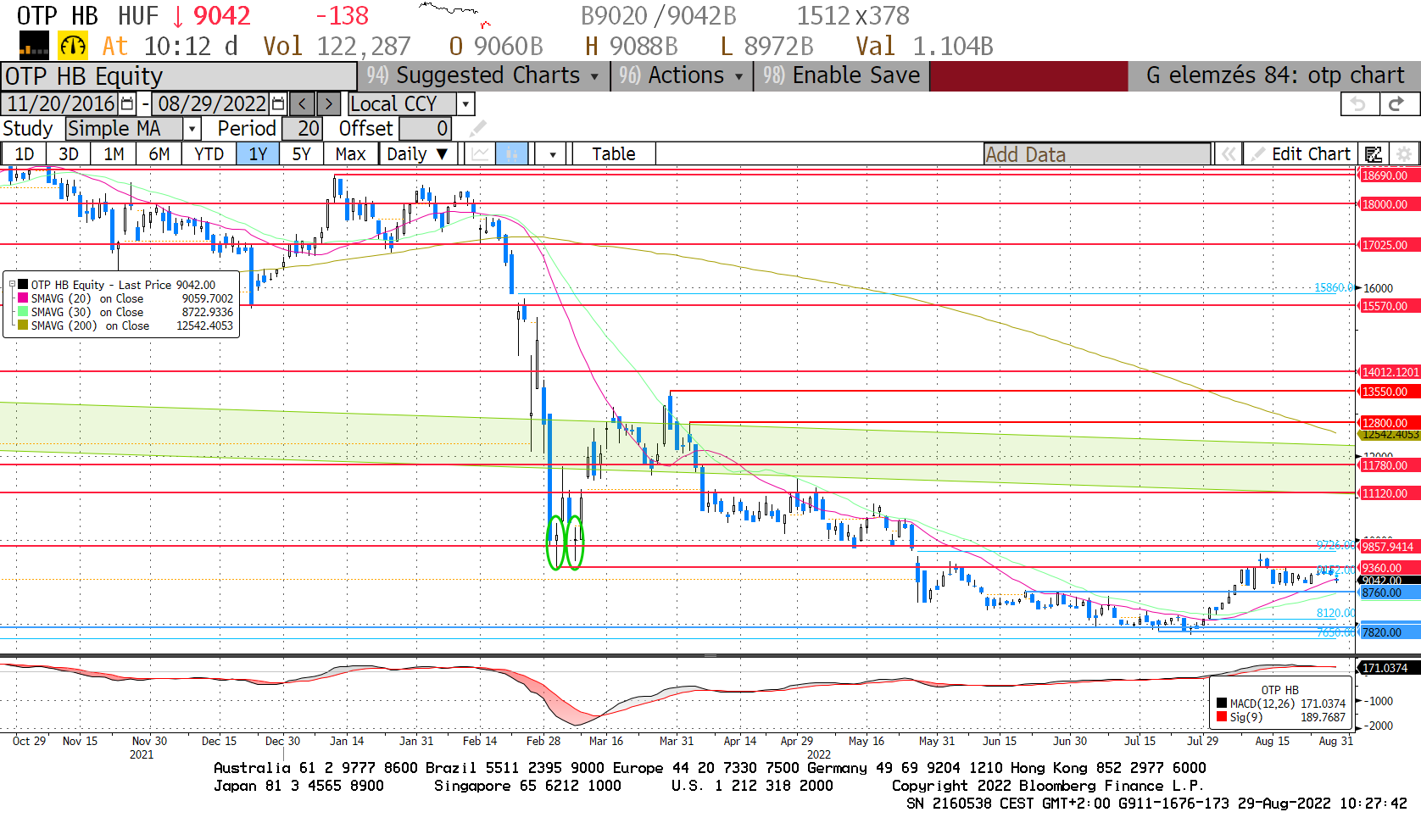1421x840 pixels.
Task: Click the 17025.00 price level label
Action: point(1389,245)
